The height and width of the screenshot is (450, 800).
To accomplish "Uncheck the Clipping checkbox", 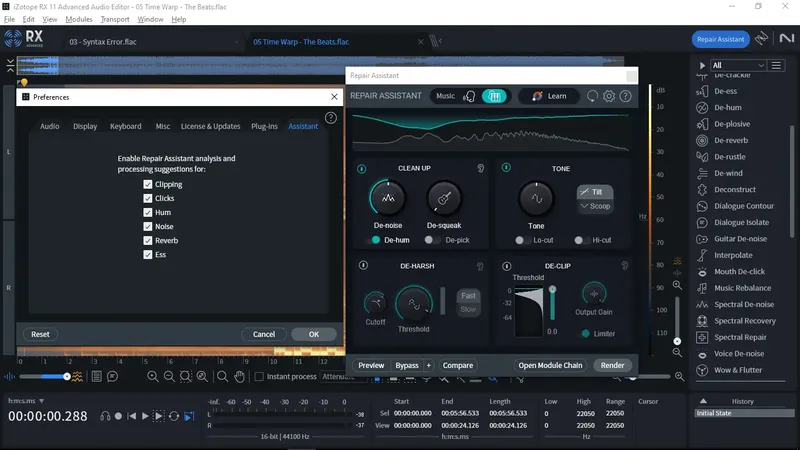I will tap(148, 184).
